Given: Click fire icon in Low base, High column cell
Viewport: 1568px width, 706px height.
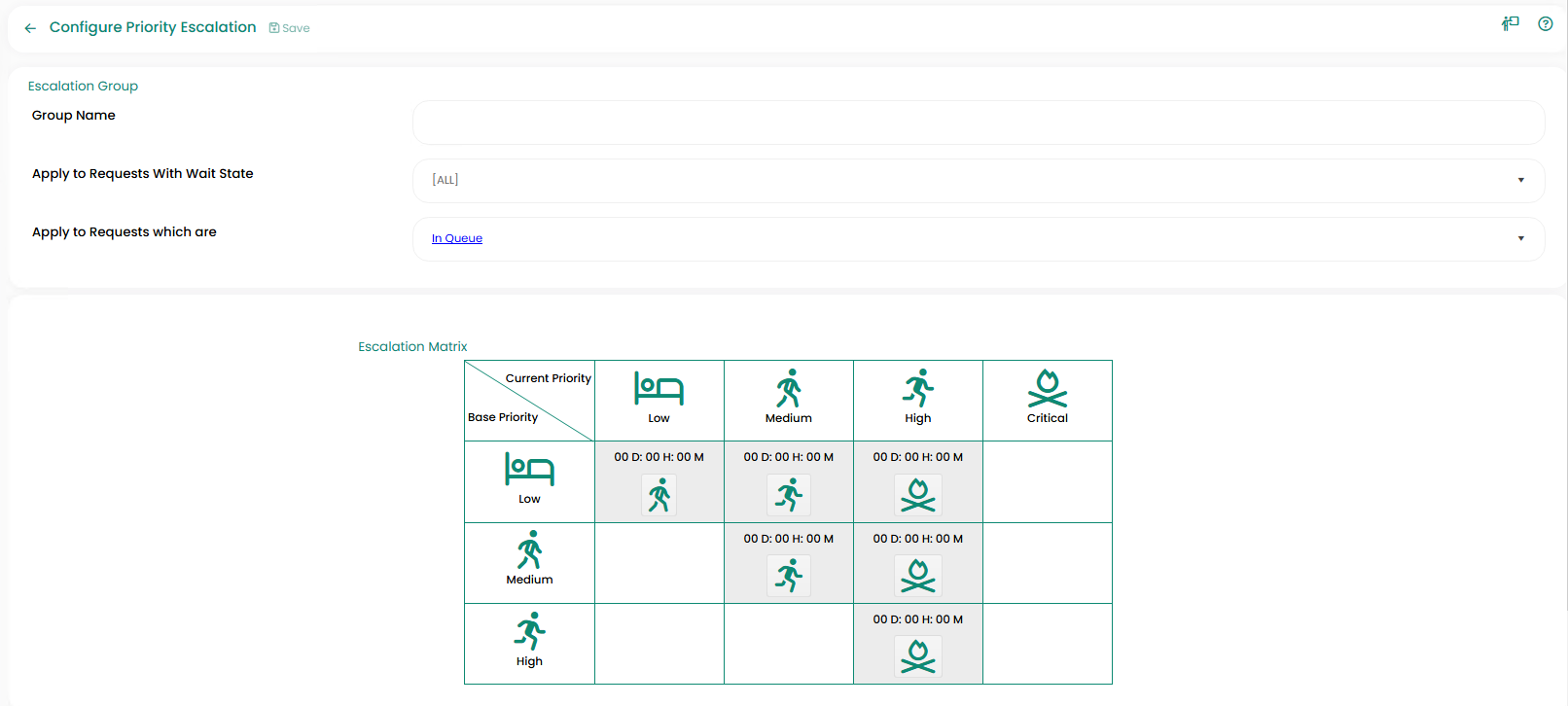Looking at the screenshot, I should click(918, 495).
